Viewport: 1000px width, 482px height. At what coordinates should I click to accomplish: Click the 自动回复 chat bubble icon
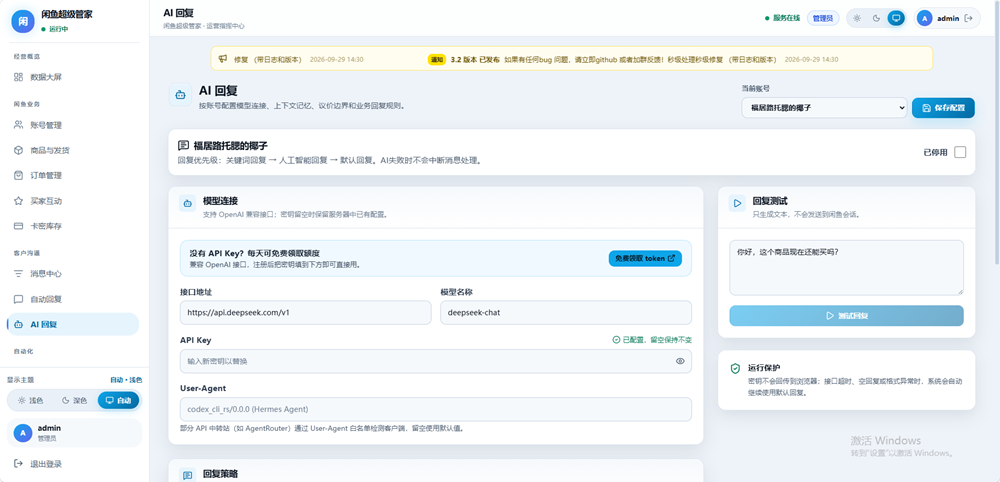[18, 299]
